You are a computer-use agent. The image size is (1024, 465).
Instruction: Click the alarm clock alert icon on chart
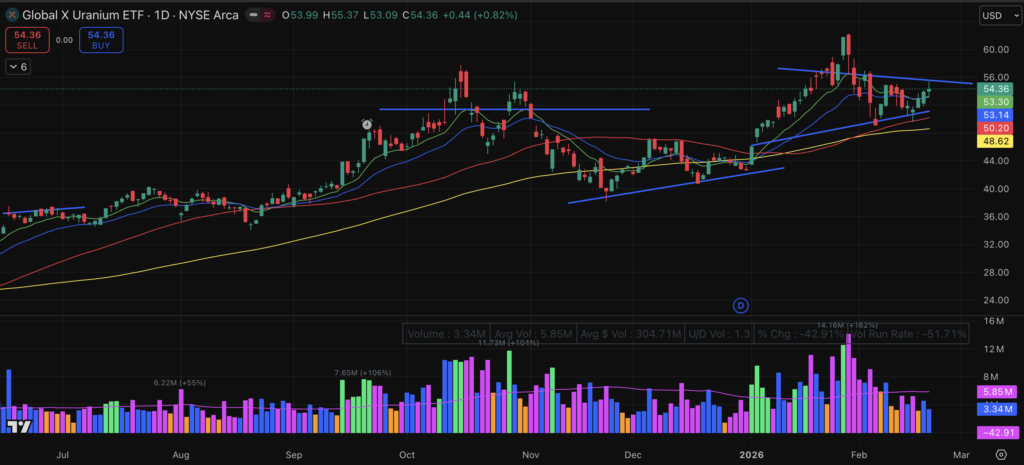click(x=367, y=124)
